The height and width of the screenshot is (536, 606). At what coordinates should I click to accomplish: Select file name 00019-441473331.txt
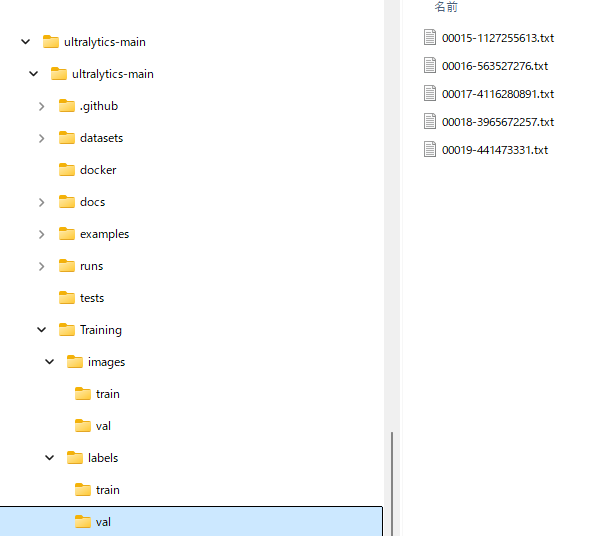[x=495, y=150]
